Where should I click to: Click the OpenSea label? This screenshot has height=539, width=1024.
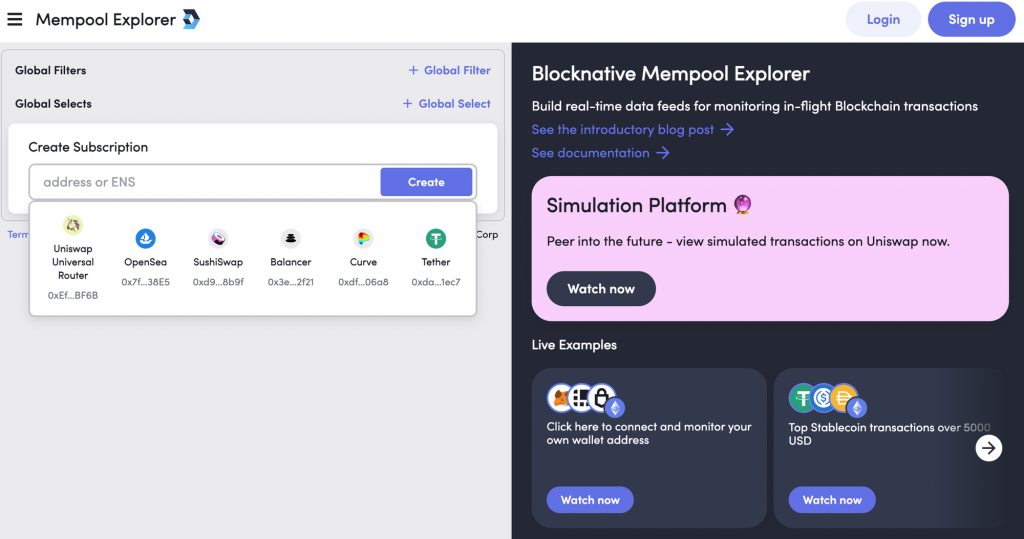pos(145,262)
